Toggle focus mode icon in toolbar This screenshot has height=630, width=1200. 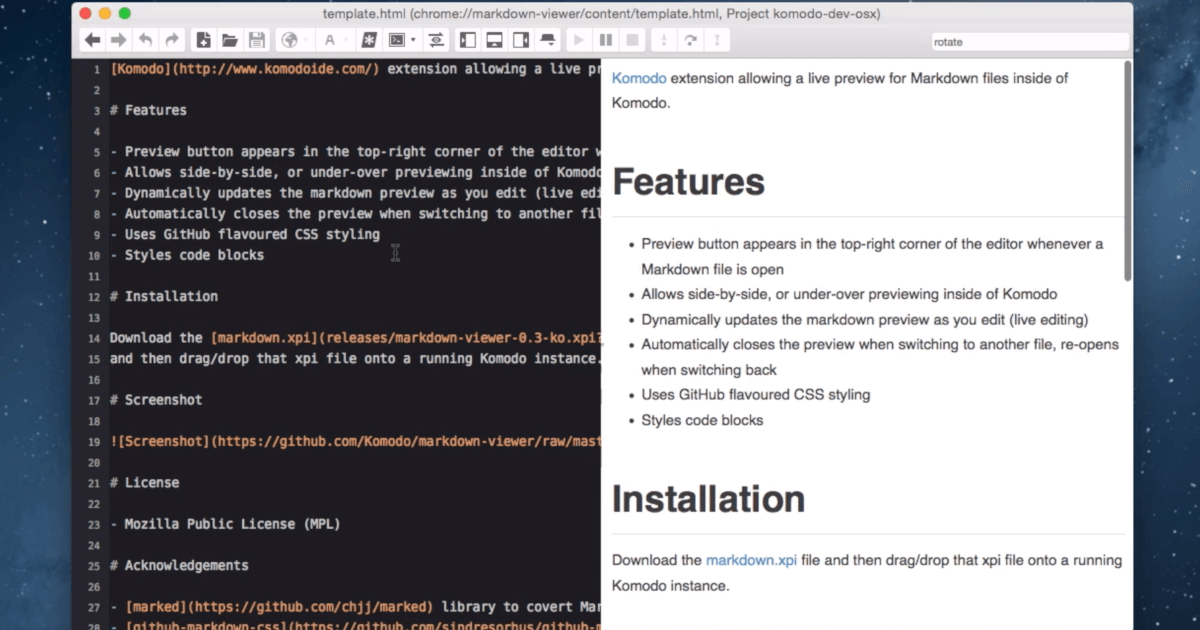pos(547,40)
